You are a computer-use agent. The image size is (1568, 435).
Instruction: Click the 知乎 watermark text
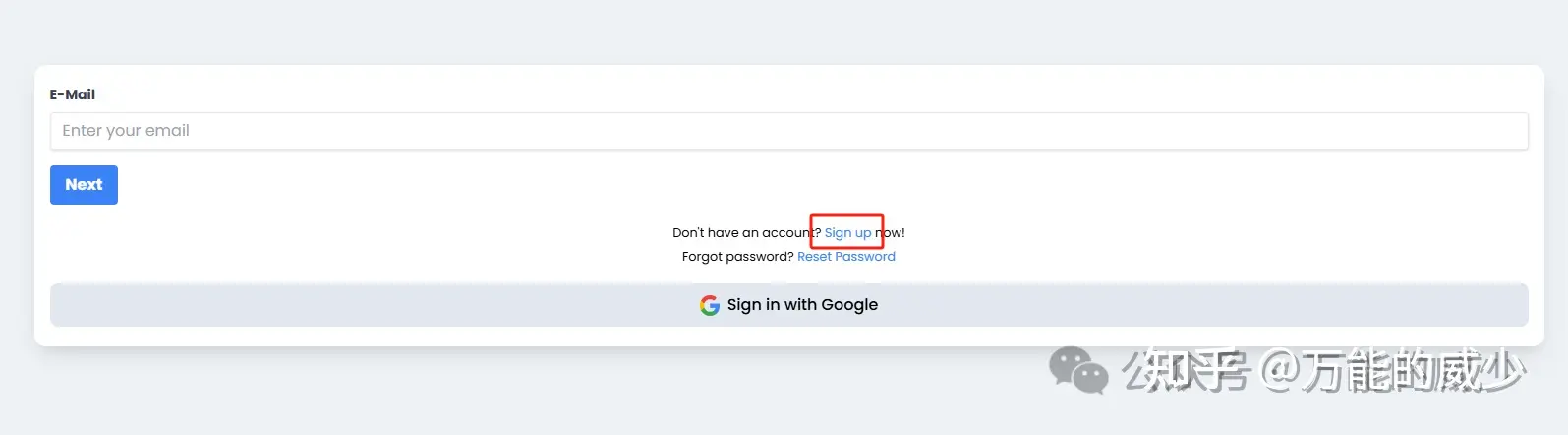[1187, 372]
